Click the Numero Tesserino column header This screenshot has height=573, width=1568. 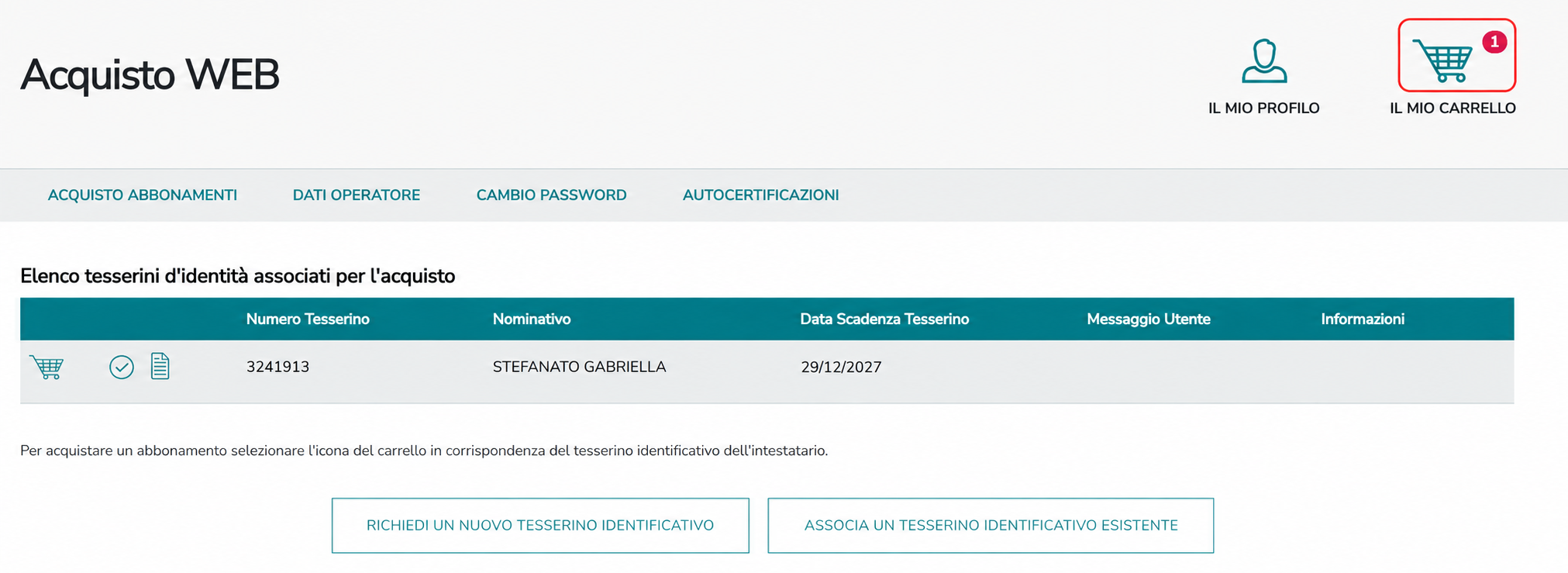tap(308, 319)
